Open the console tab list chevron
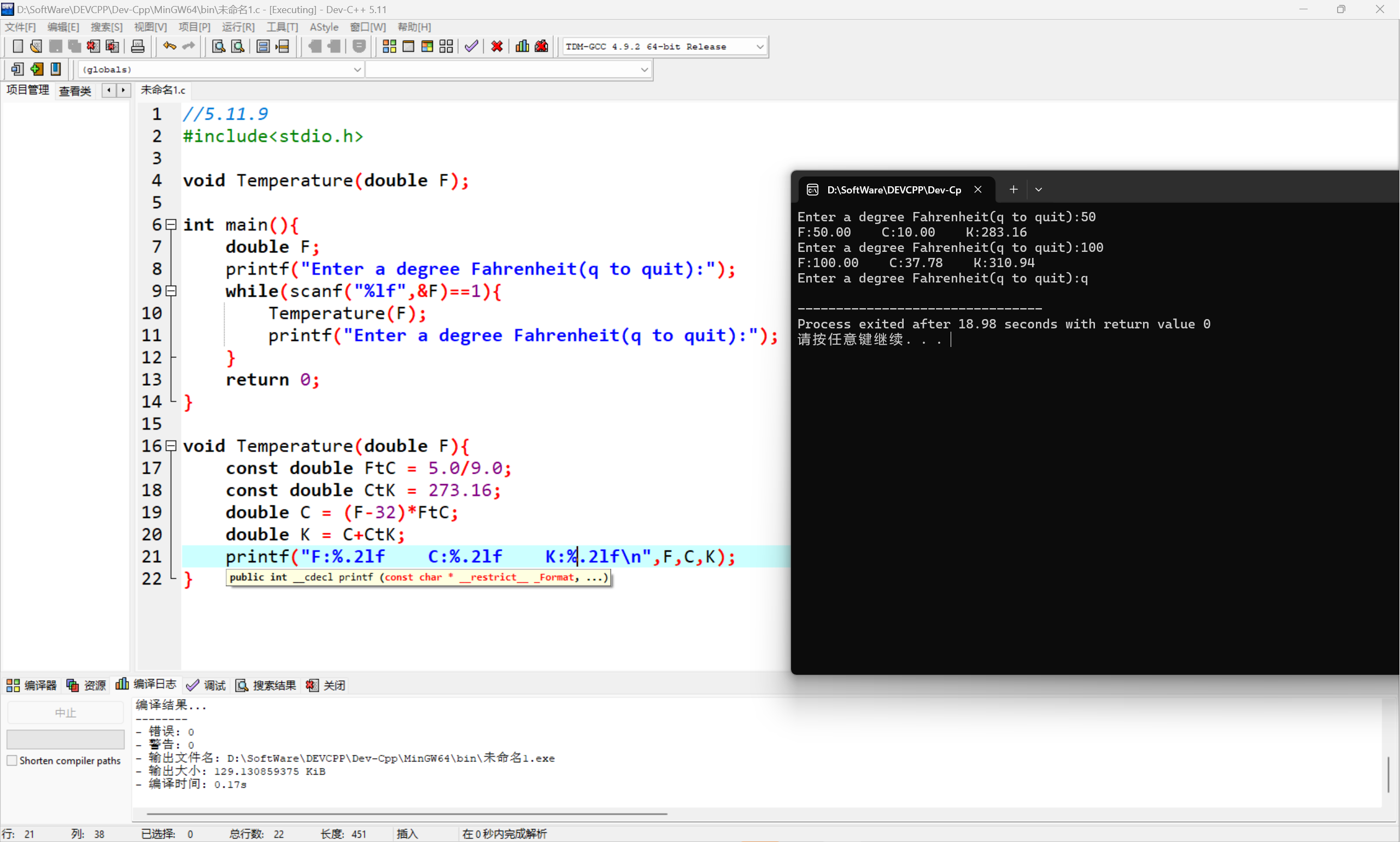 click(x=1039, y=190)
